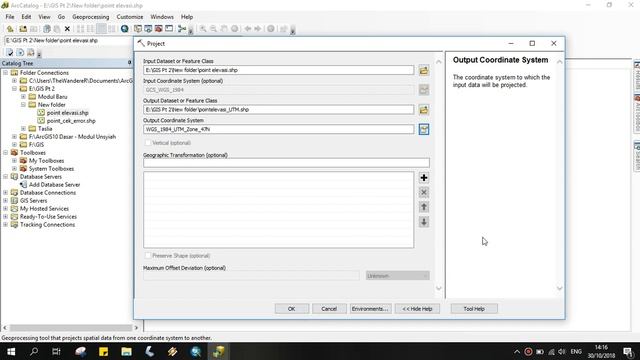
Task: Select My Hosted Services tree item
Action: click(44, 209)
